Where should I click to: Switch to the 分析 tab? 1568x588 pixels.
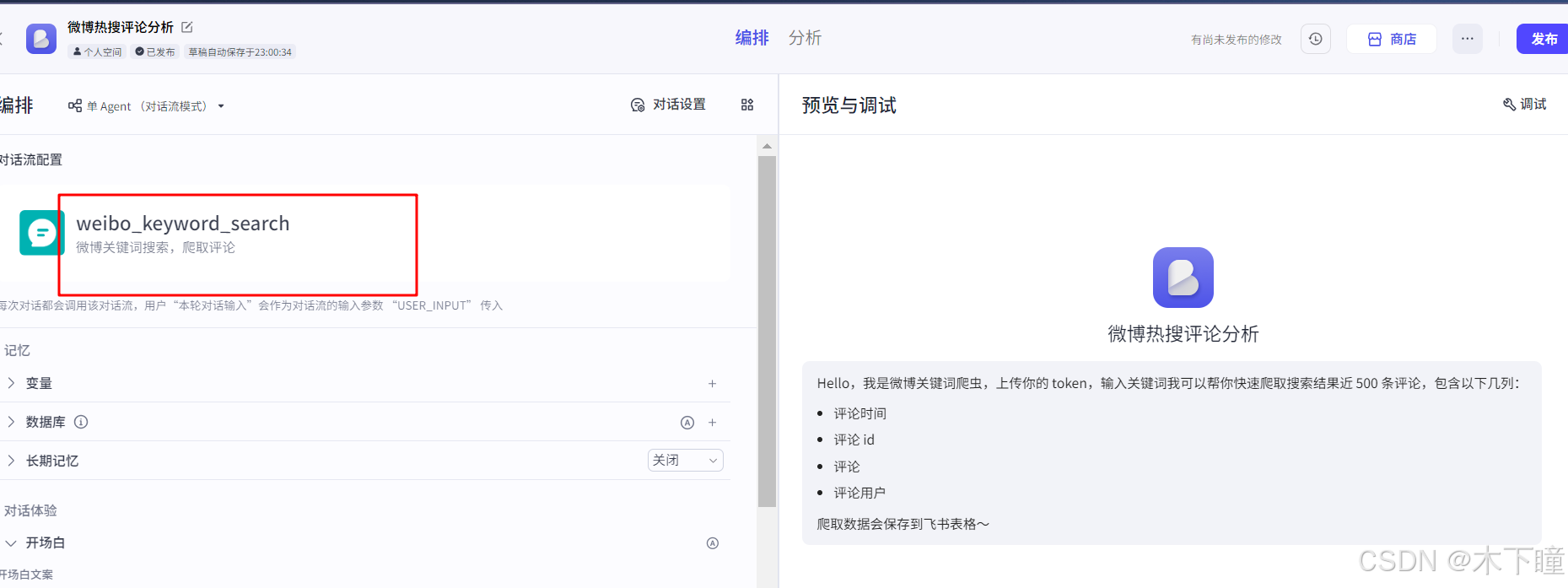click(x=805, y=38)
